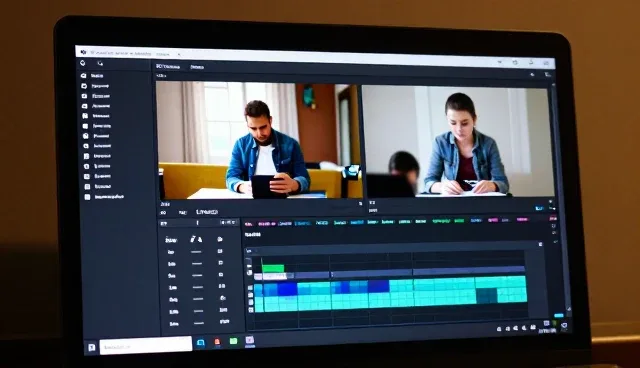
Task: Click the small cyan button below the timeline
Action: point(558,315)
